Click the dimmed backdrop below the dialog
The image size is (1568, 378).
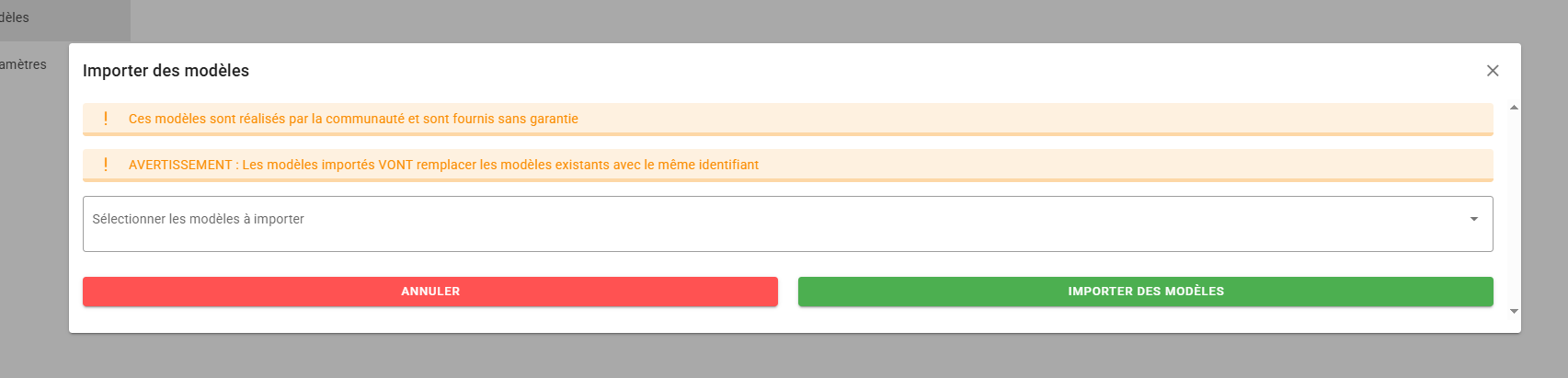(784, 357)
